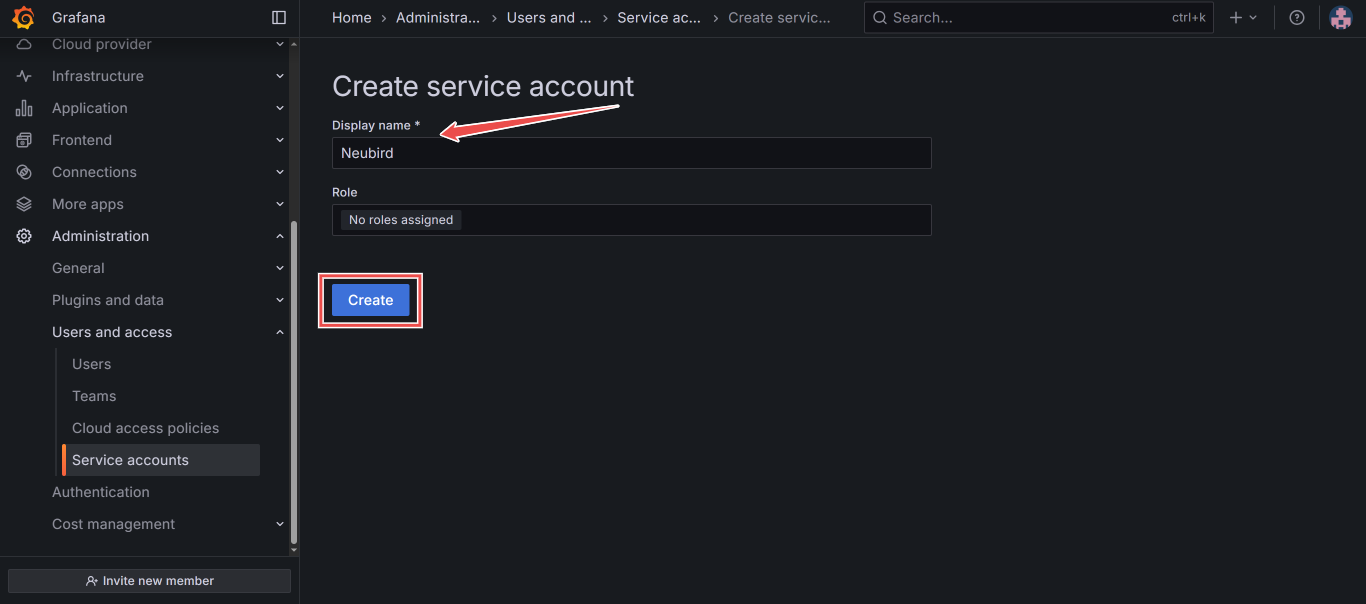The width and height of the screenshot is (1366, 604).
Task: Toggle the sidebar collapse icon
Action: (x=278, y=17)
